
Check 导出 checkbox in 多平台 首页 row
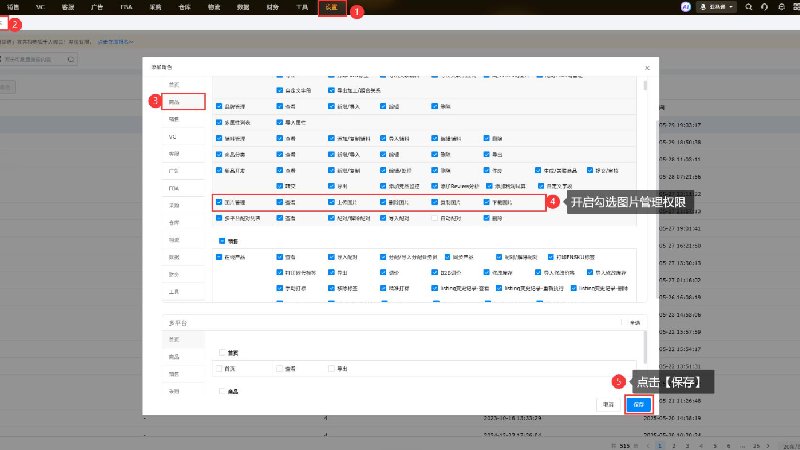(x=331, y=368)
